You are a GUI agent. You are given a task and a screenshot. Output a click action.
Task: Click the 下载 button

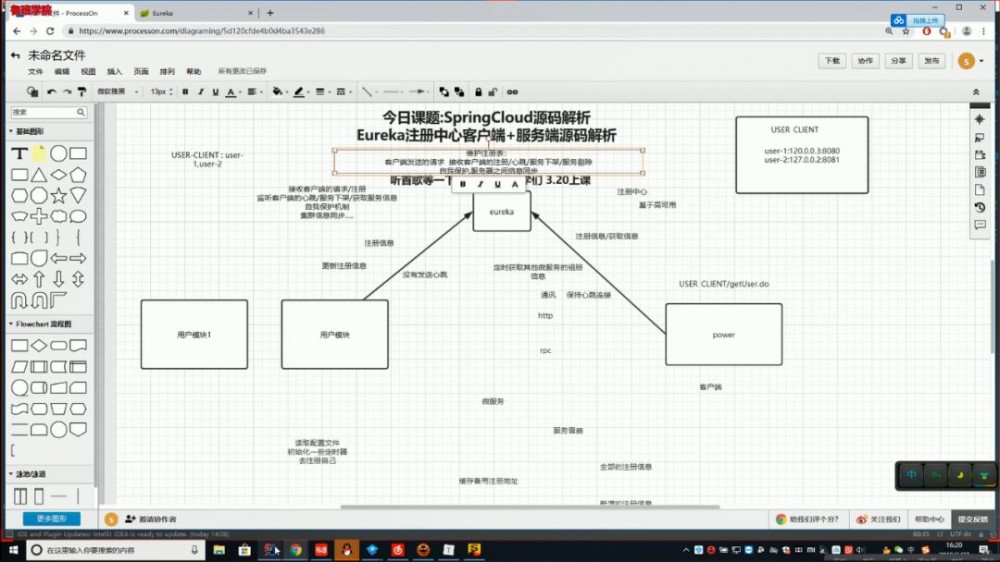(x=832, y=61)
